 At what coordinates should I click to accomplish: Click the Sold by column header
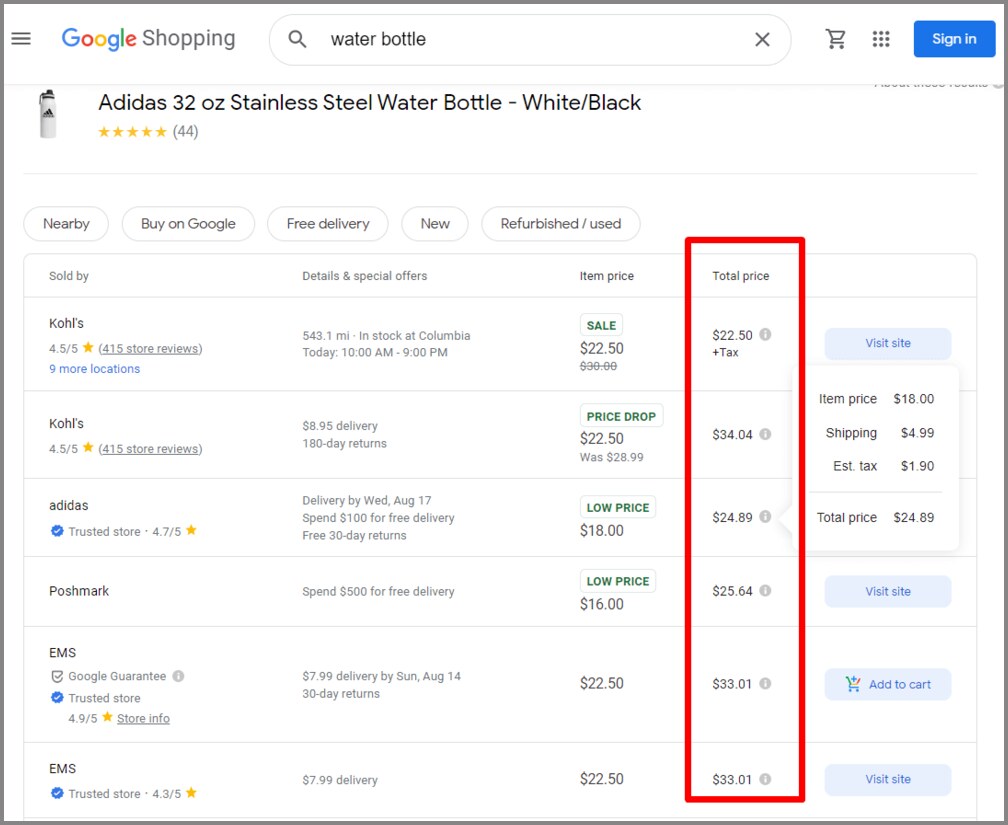click(x=69, y=276)
